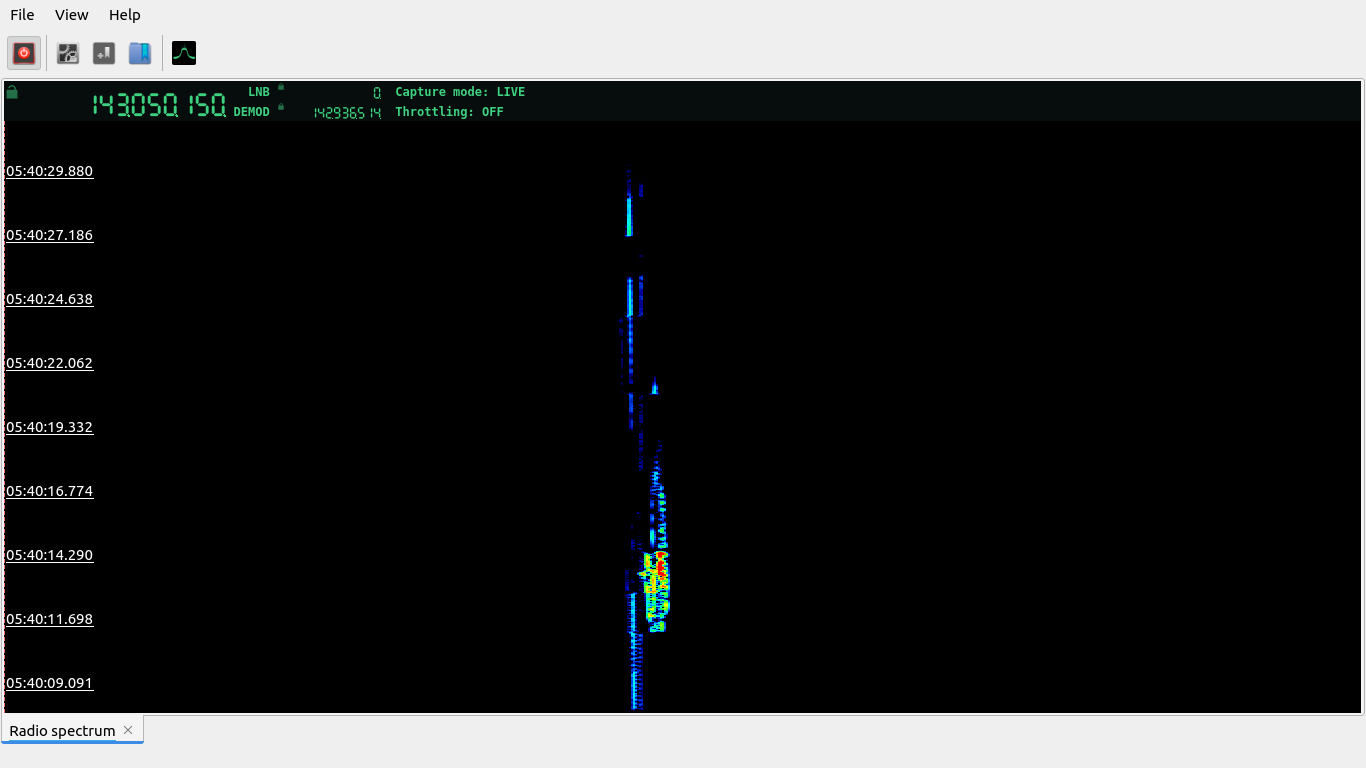Click the main frequency display 143.050.150

click(x=159, y=105)
